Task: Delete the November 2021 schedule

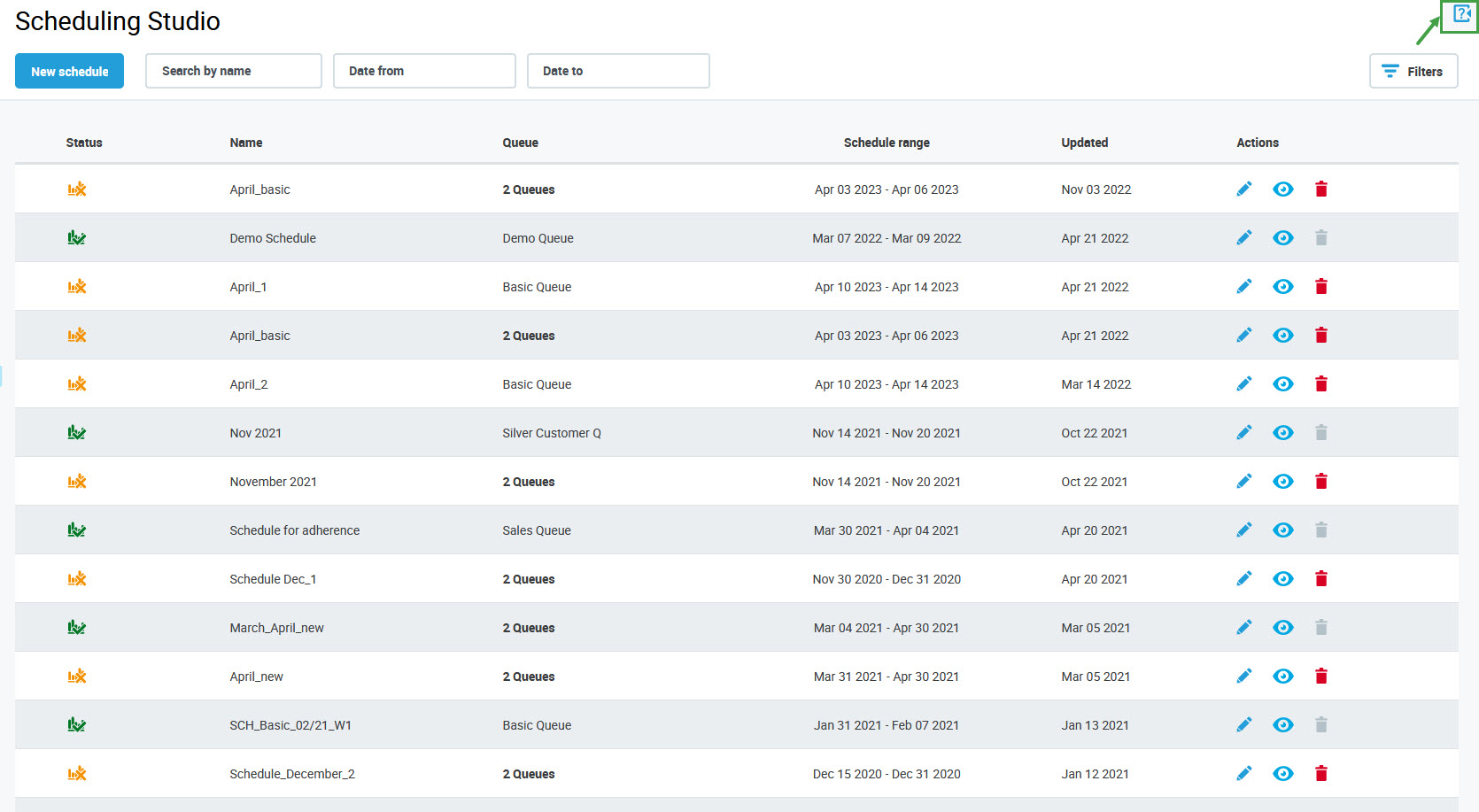Action: pyautogui.click(x=1320, y=481)
